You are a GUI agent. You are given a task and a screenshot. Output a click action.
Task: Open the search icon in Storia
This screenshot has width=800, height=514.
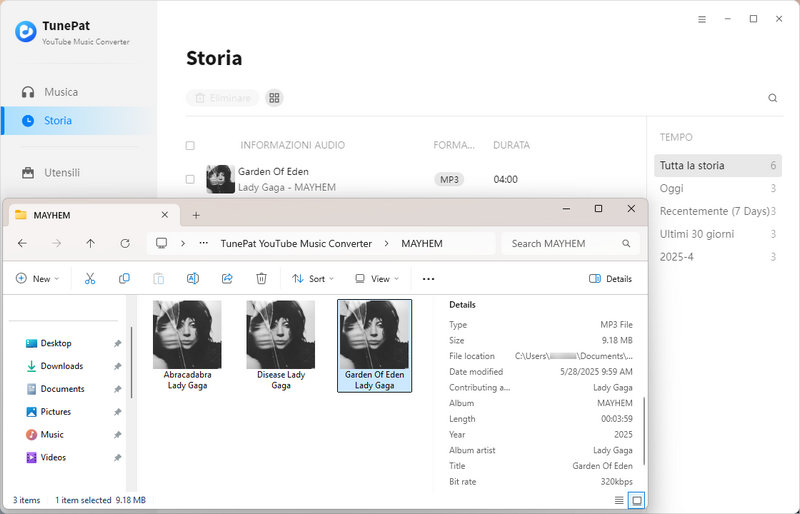tap(772, 97)
